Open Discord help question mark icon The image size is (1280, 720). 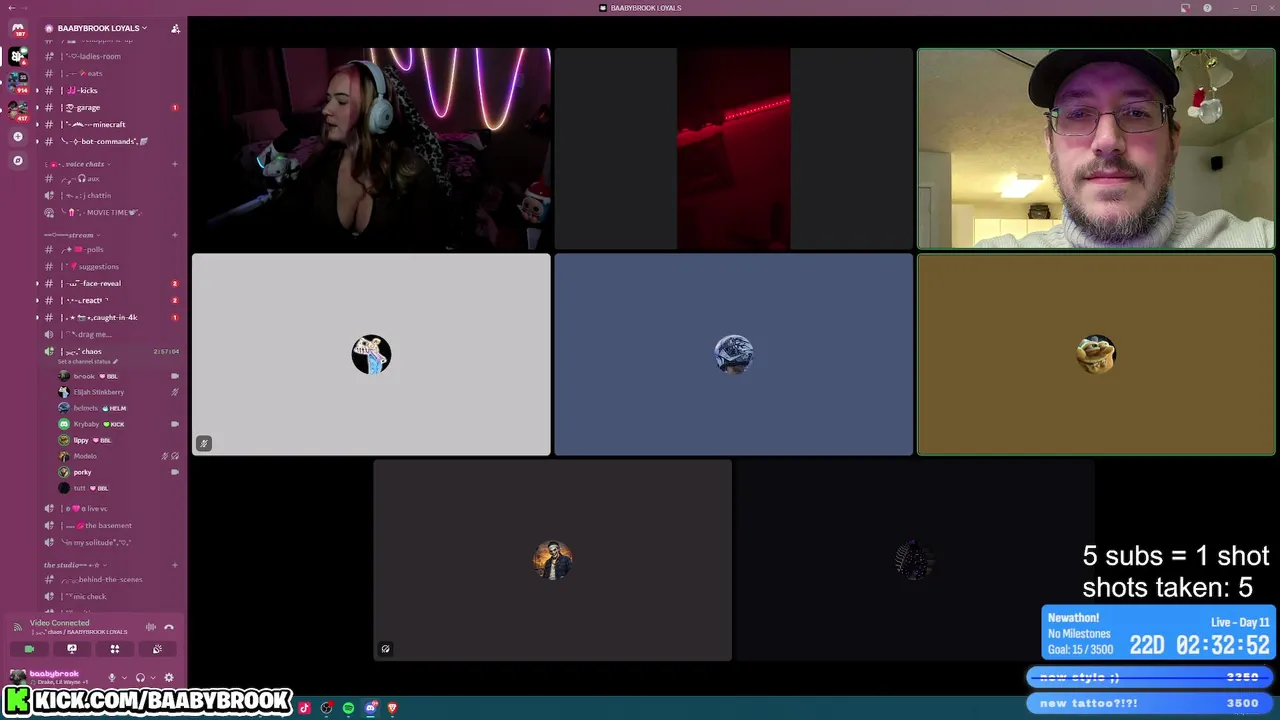1207,8
